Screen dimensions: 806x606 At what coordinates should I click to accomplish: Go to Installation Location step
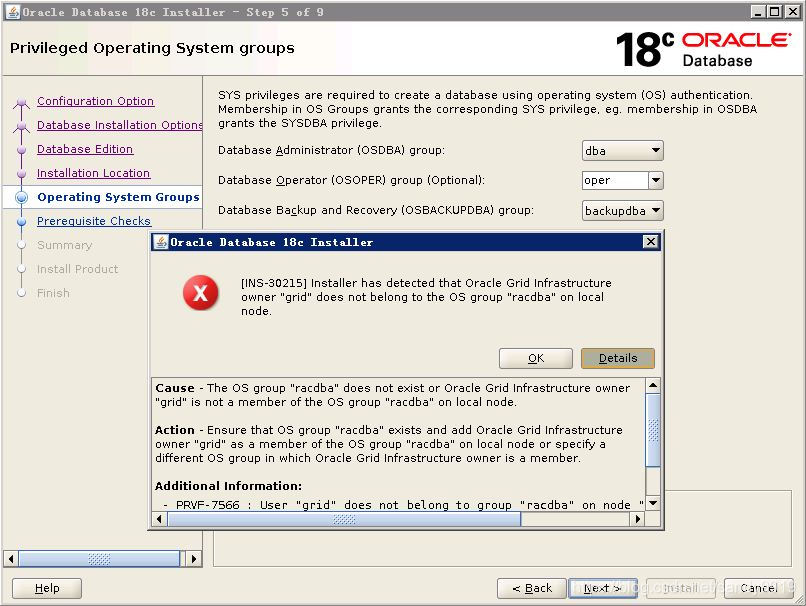pyautogui.click(x=94, y=173)
